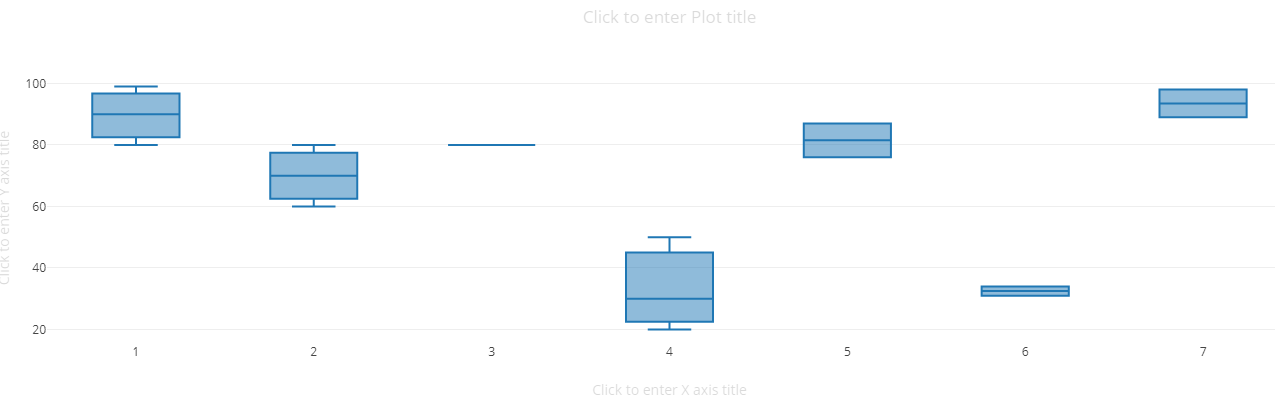1275x416 pixels.
Task: Click the thin box for category 6
Action: pos(1025,291)
